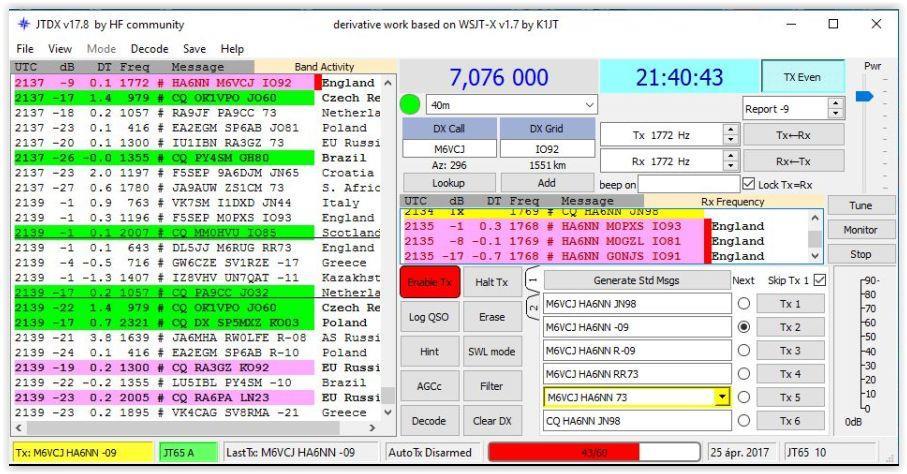Click Generate Std Msgs button
The image size is (907, 474).
pos(636,280)
